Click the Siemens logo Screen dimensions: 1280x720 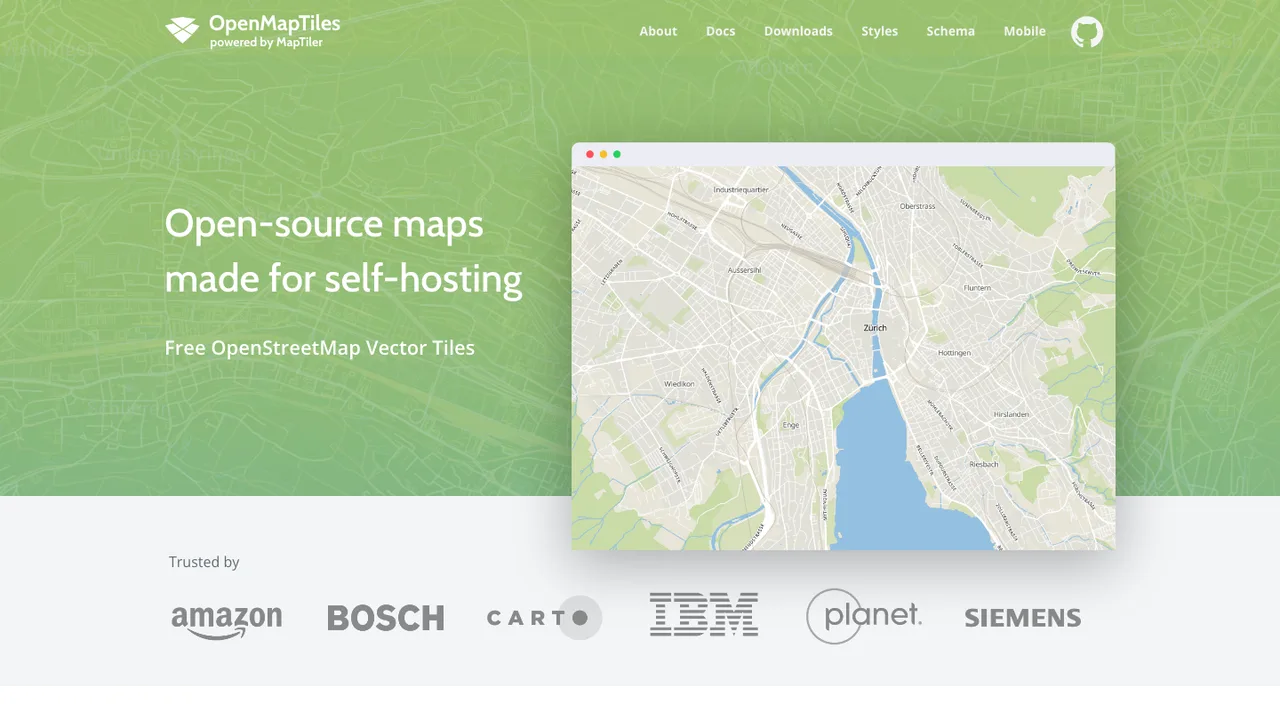coord(1023,618)
